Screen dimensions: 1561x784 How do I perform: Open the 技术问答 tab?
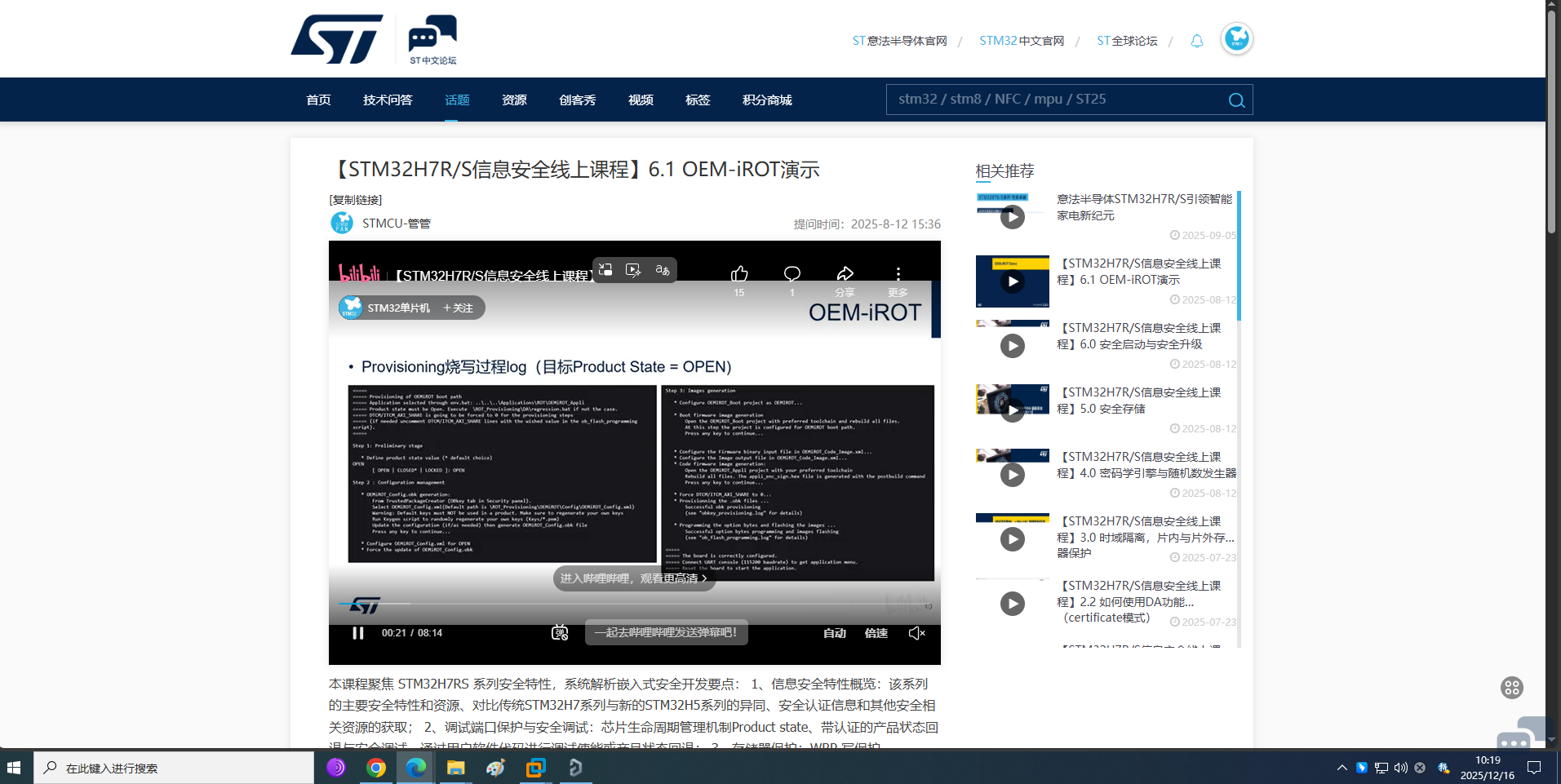click(388, 100)
